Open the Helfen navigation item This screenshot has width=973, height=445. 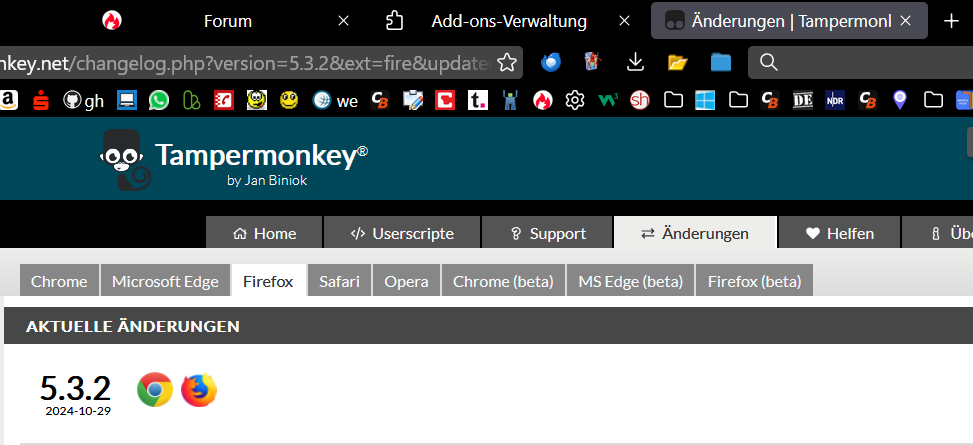coord(840,233)
